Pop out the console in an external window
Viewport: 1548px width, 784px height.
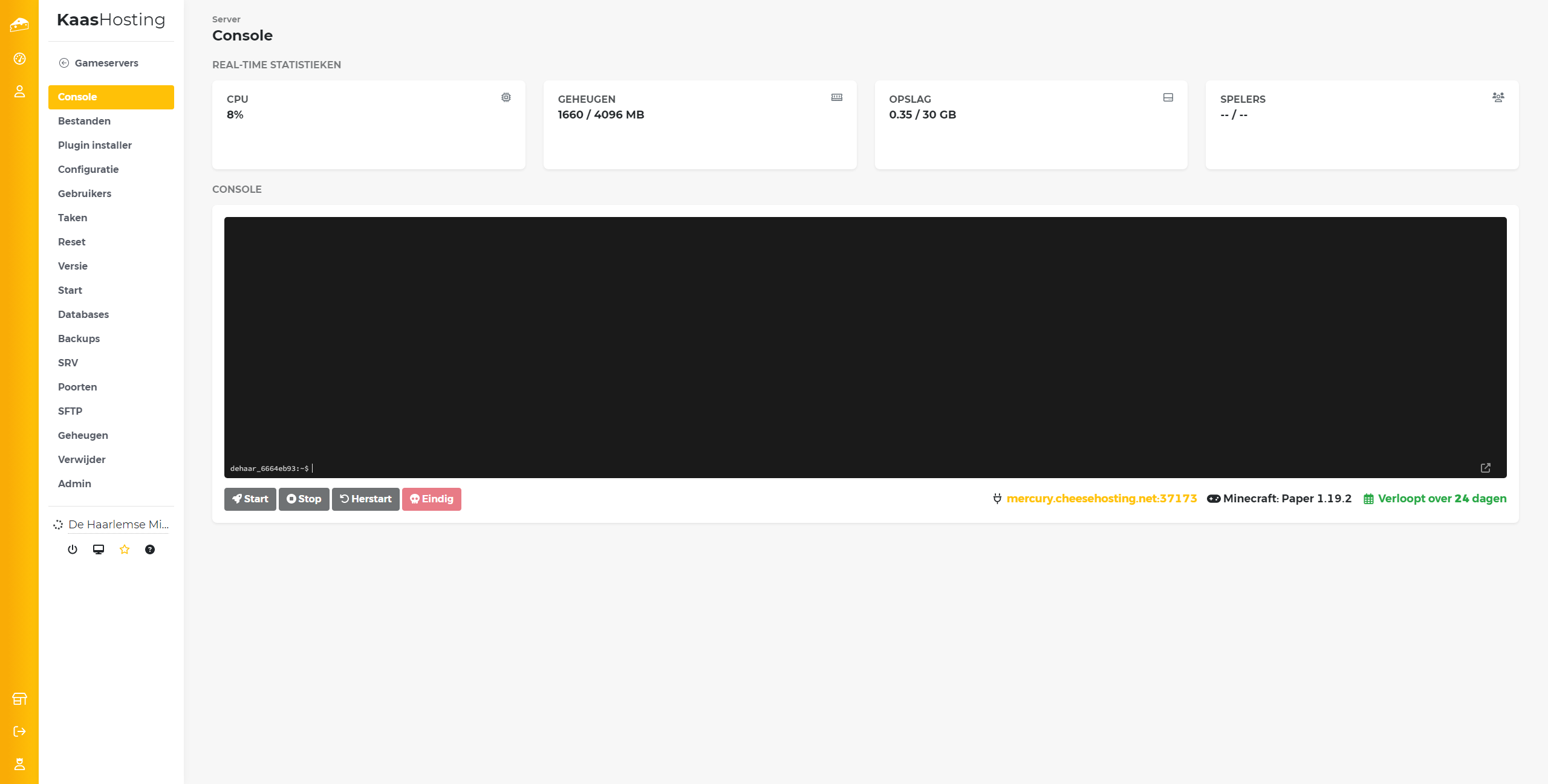coord(1486,468)
